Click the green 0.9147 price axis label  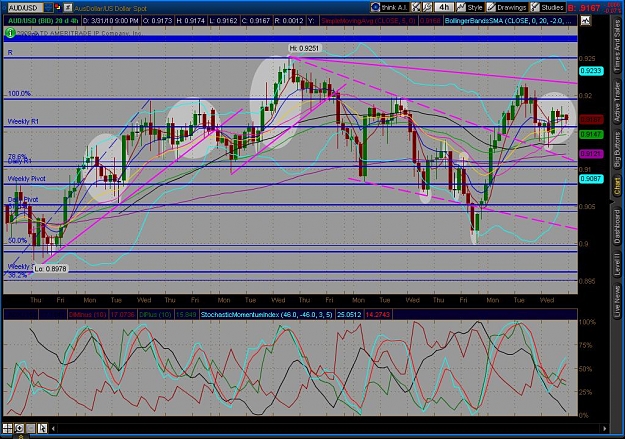point(591,135)
